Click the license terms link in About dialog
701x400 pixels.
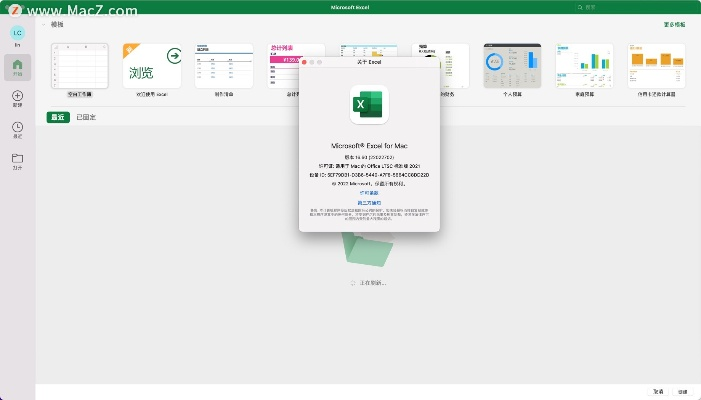point(369,193)
